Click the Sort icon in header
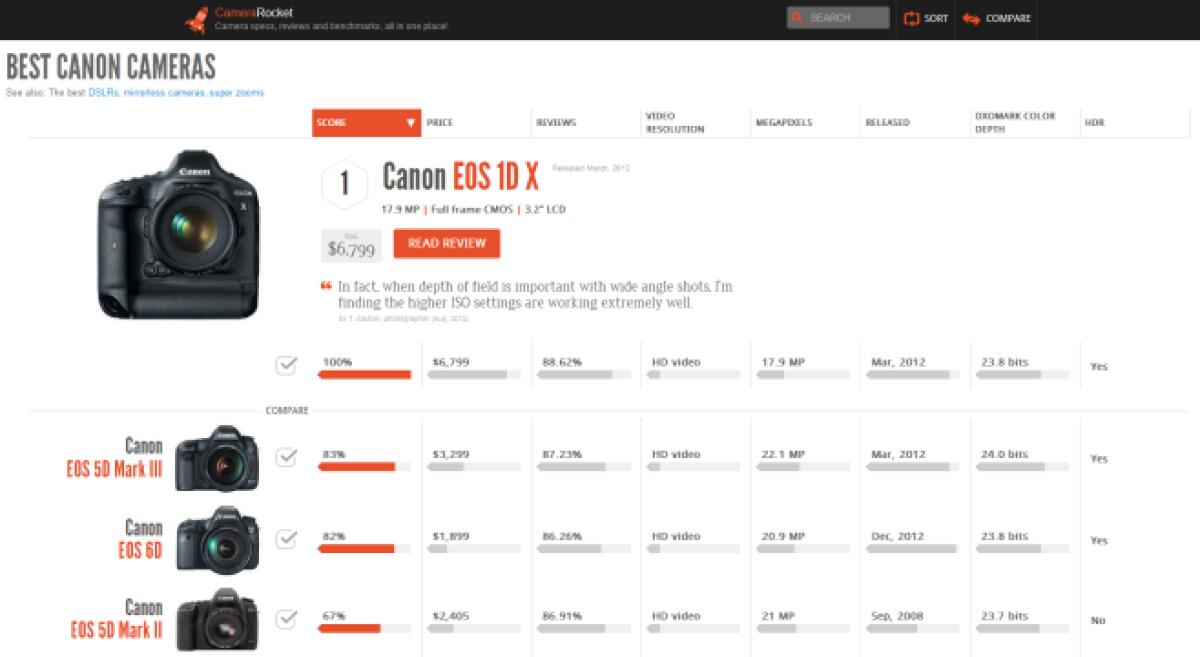Screen dimensions: 1200x657 911,18
